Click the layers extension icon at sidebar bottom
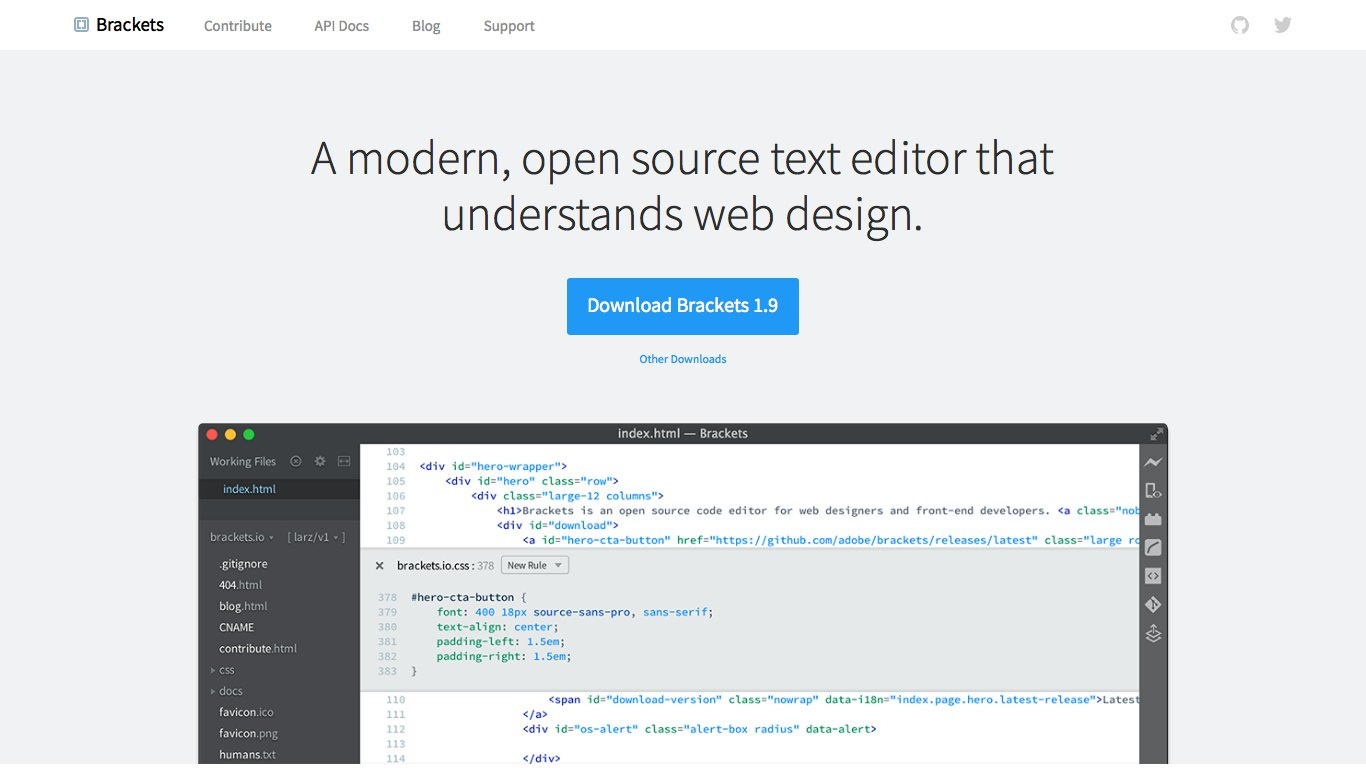Viewport: 1366px width, 768px height. [x=1153, y=632]
